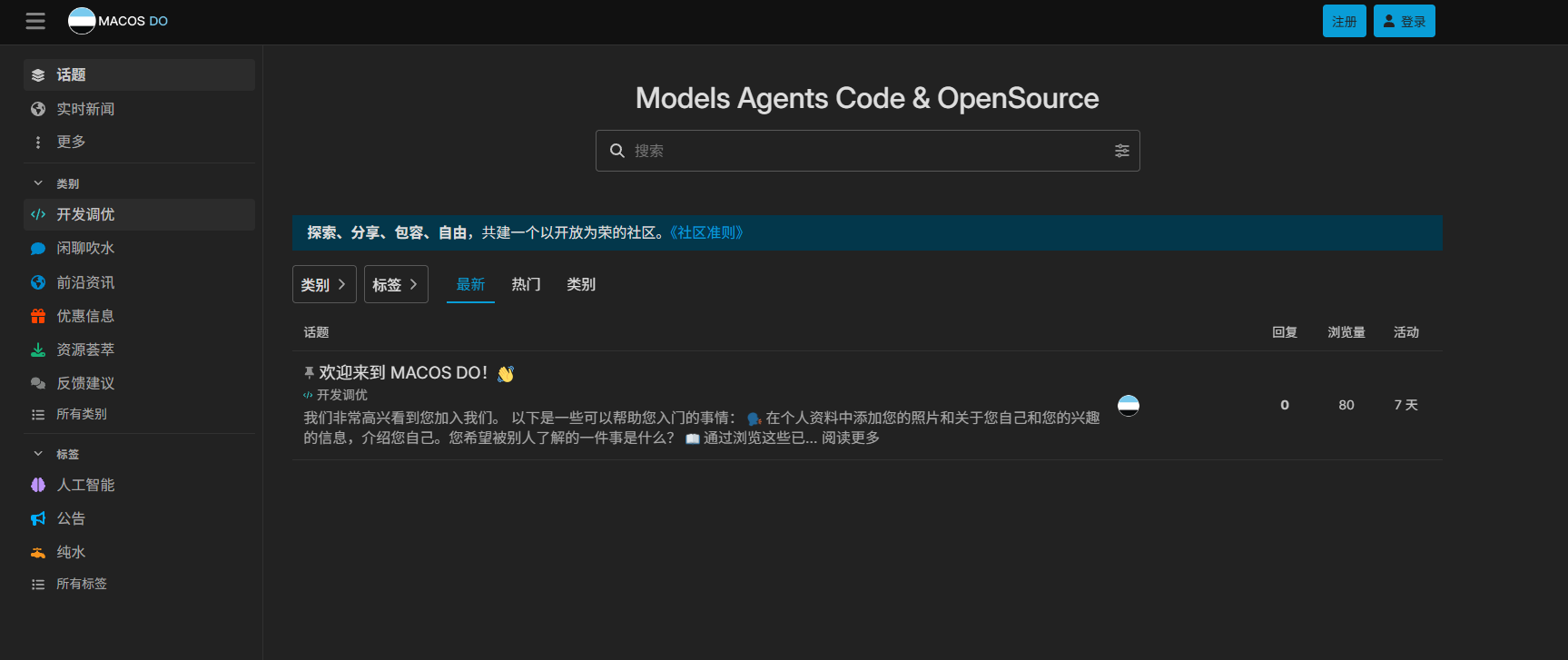
Task: Click the poster avatar on welcome topic
Action: pyautogui.click(x=1129, y=405)
